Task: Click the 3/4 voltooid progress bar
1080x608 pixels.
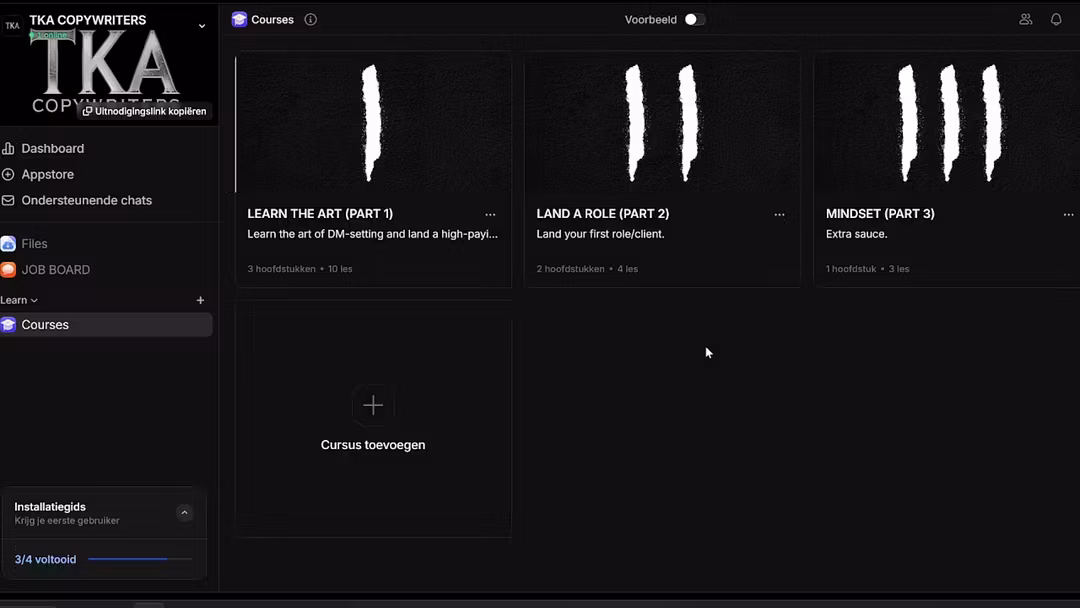Action: tap(140, 559)
